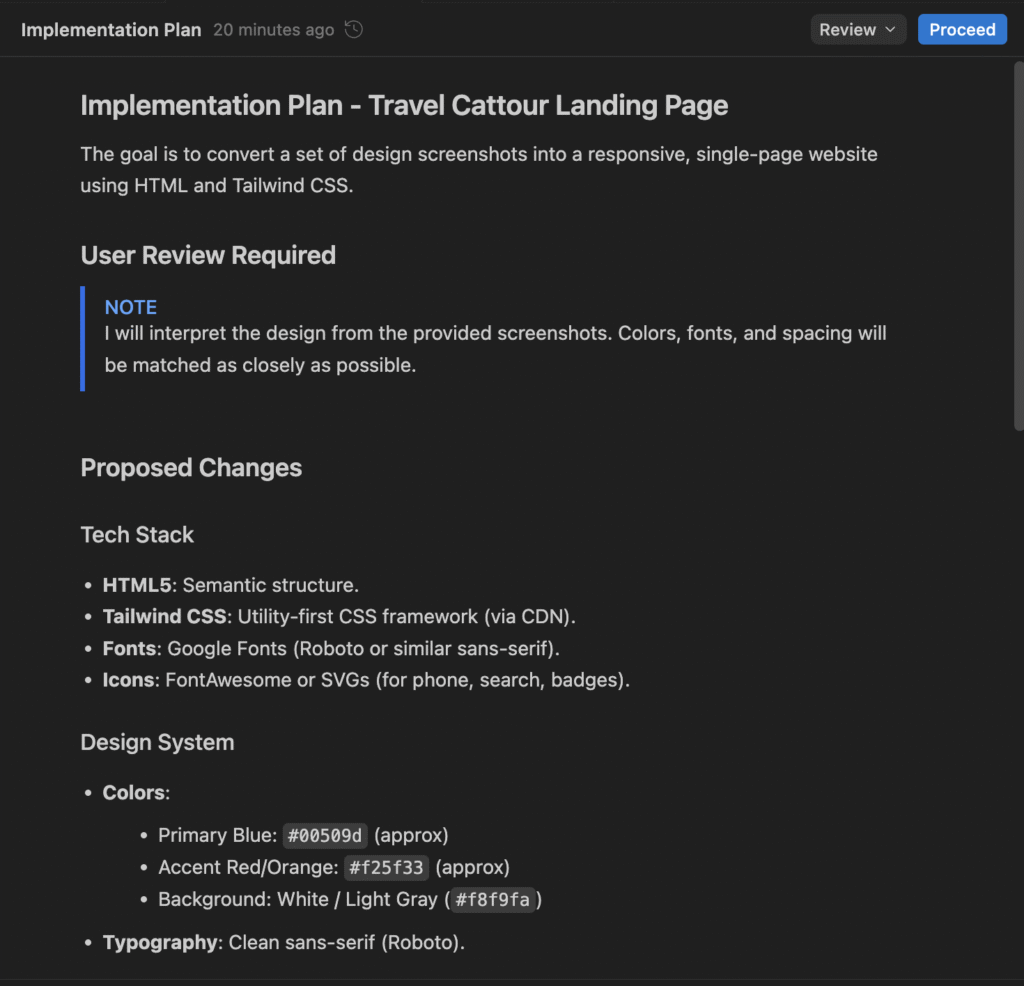
Task: Click the #f8f9fa background color code
Action: 492,899
